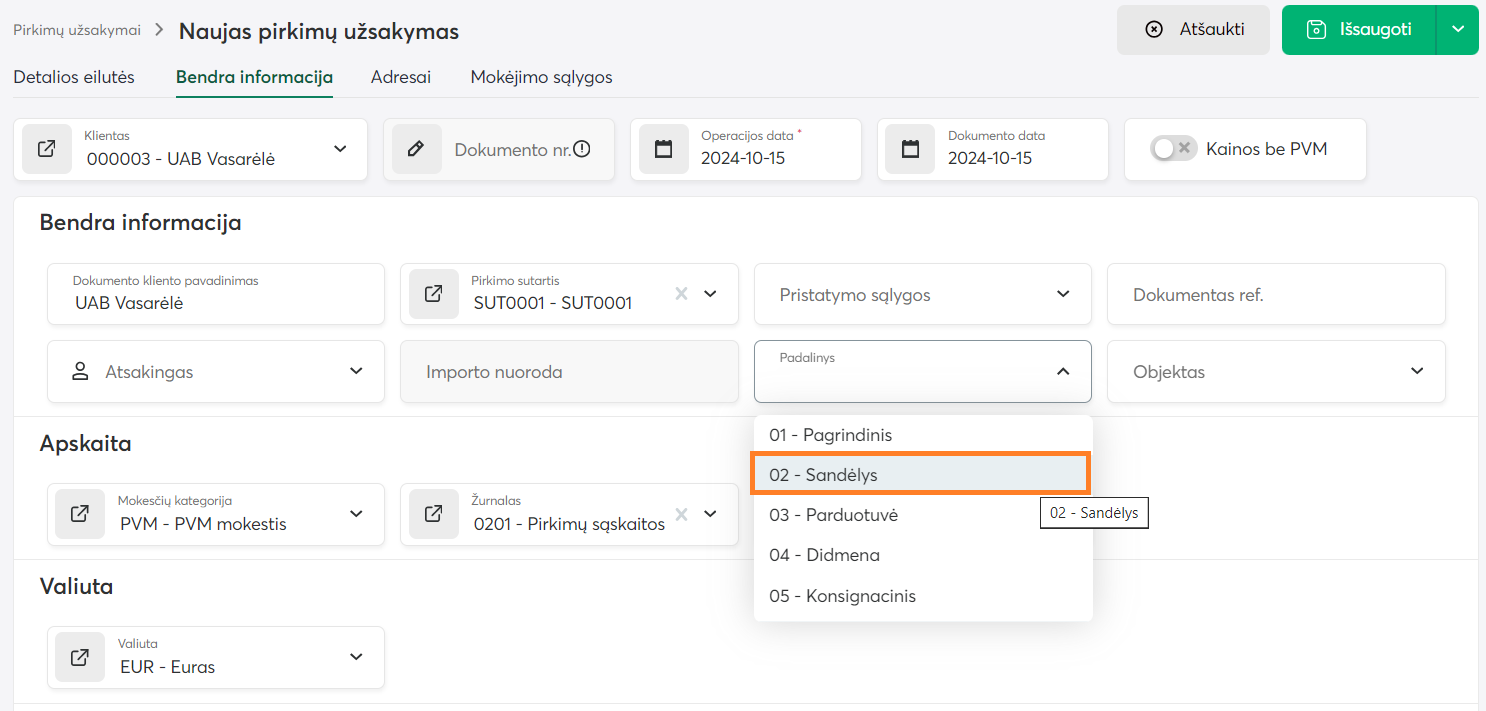Clear the Pirkimo sutartis selection
Image resolution: width=1486 pixels, height=711 pixels.
coord(681,294)
